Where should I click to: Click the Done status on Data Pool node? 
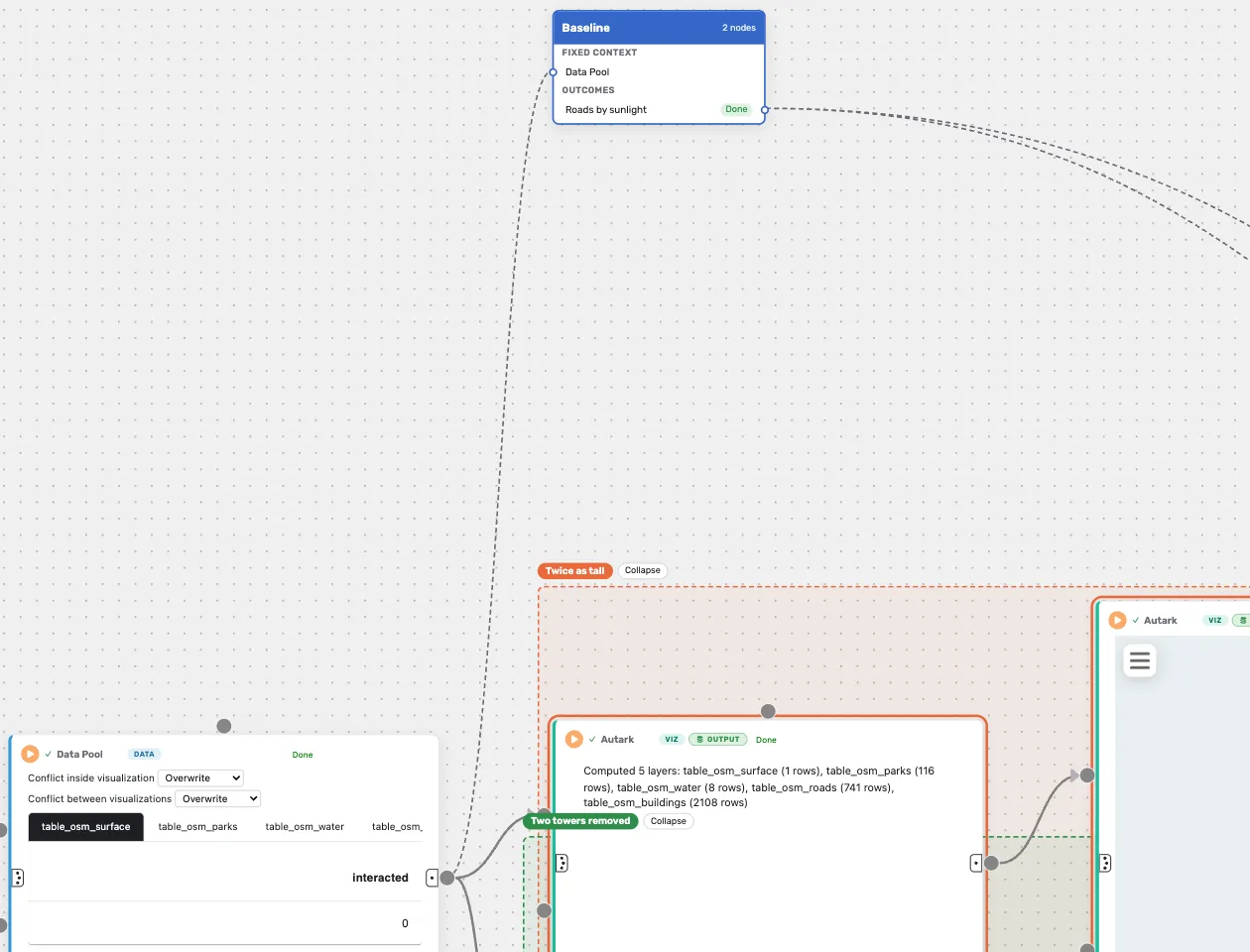(x=303, y=755)
